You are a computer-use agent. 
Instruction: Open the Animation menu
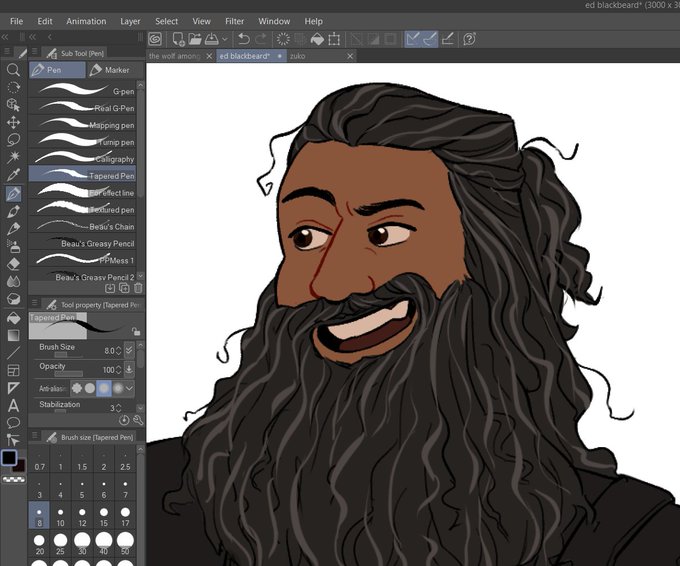point(86,21)
